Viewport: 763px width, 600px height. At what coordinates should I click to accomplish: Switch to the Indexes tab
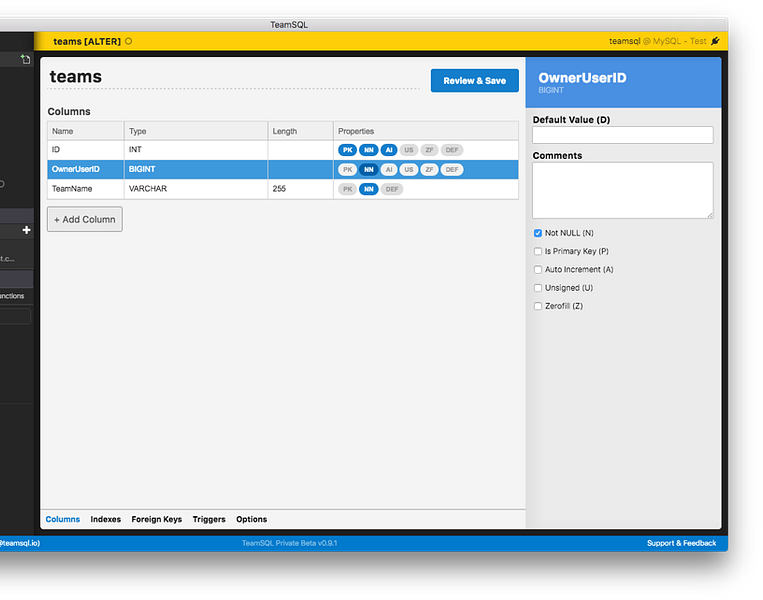pyautogui.click(x=106, y=519)
